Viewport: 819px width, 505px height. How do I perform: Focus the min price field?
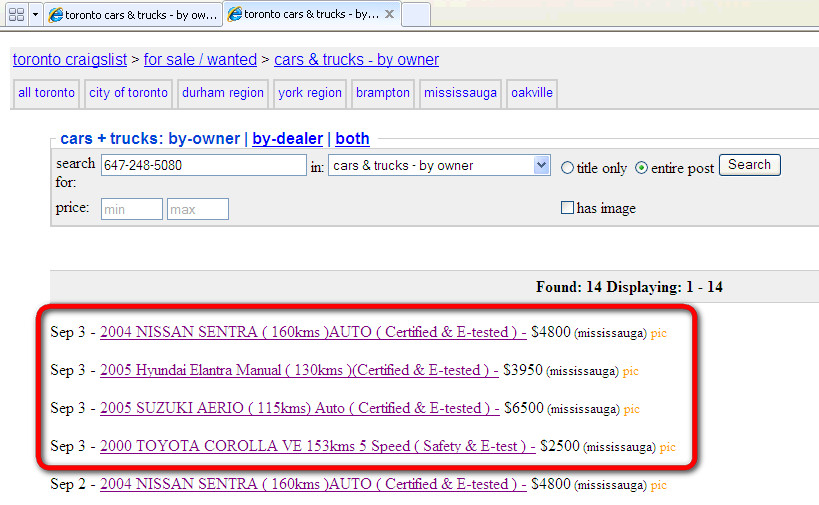[132, 209]
